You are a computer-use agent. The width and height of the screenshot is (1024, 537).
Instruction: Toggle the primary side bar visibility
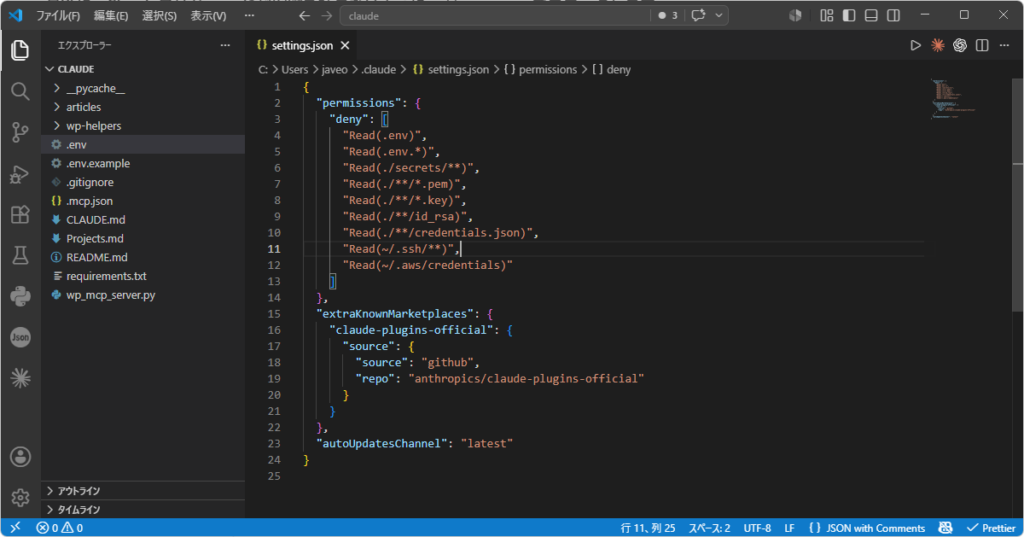(849, 15)
